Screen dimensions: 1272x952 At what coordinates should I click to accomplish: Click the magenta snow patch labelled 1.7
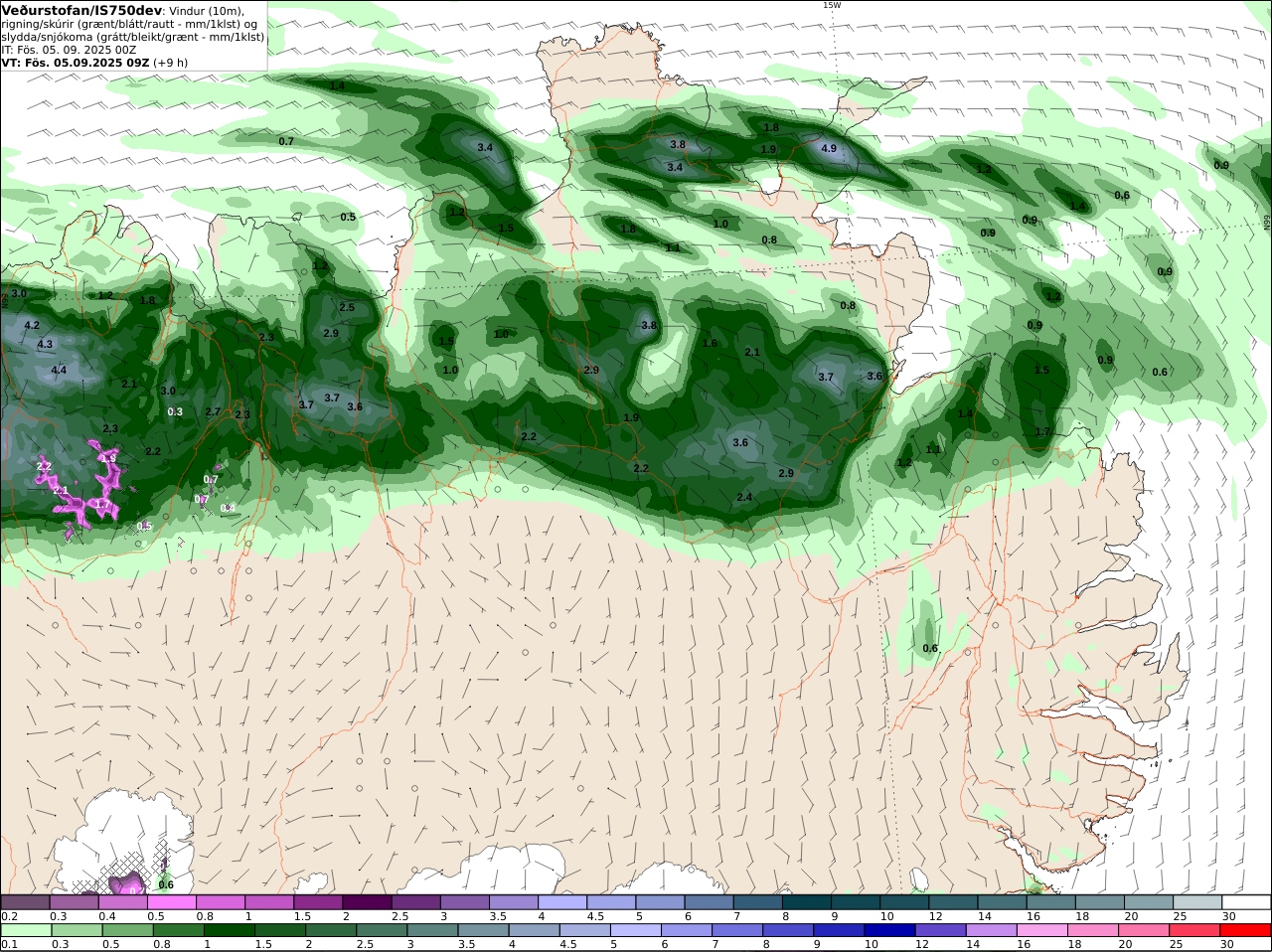[x=102, y=505]
